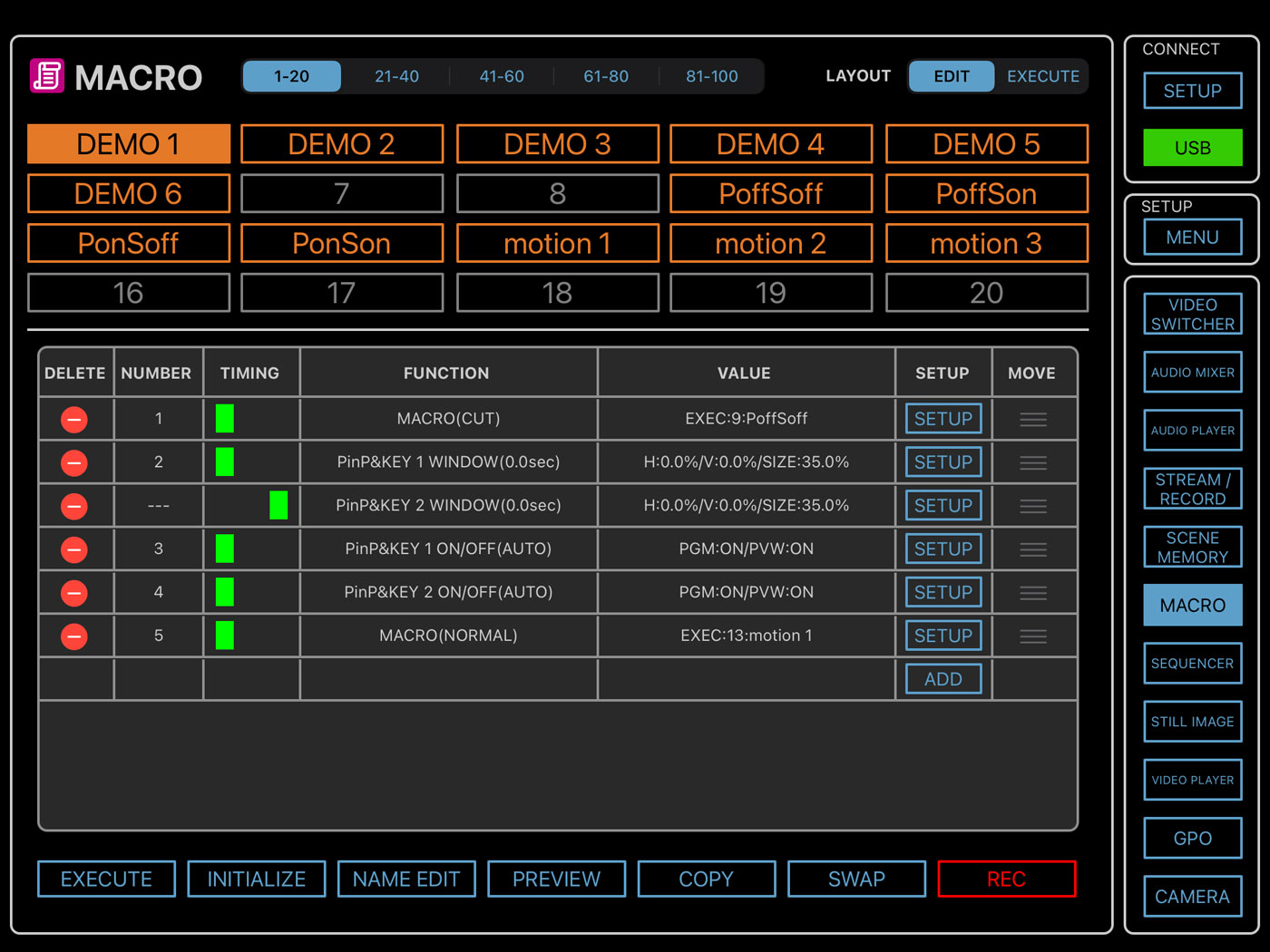Screen dimensions: 1270x952
Task: Toggle the green USB connection button
Action: pos(1192,148)
